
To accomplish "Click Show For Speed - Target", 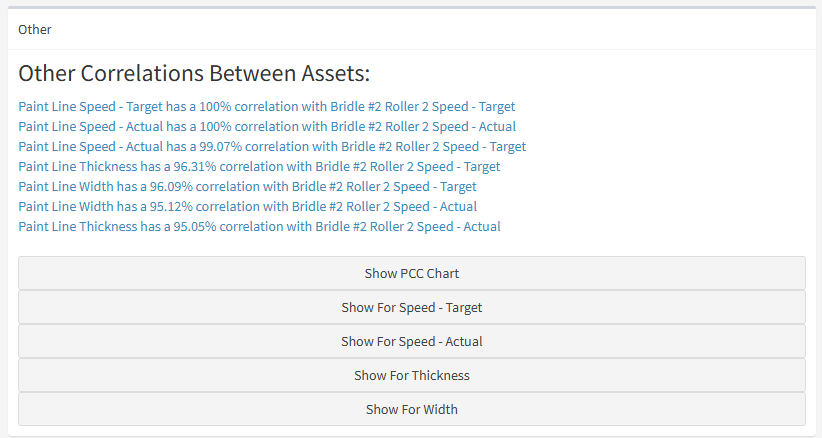I will (x=411, y=307).
